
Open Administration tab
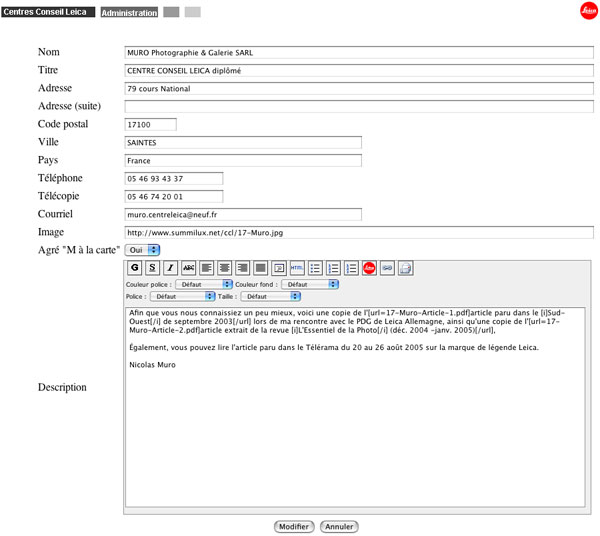129,12
